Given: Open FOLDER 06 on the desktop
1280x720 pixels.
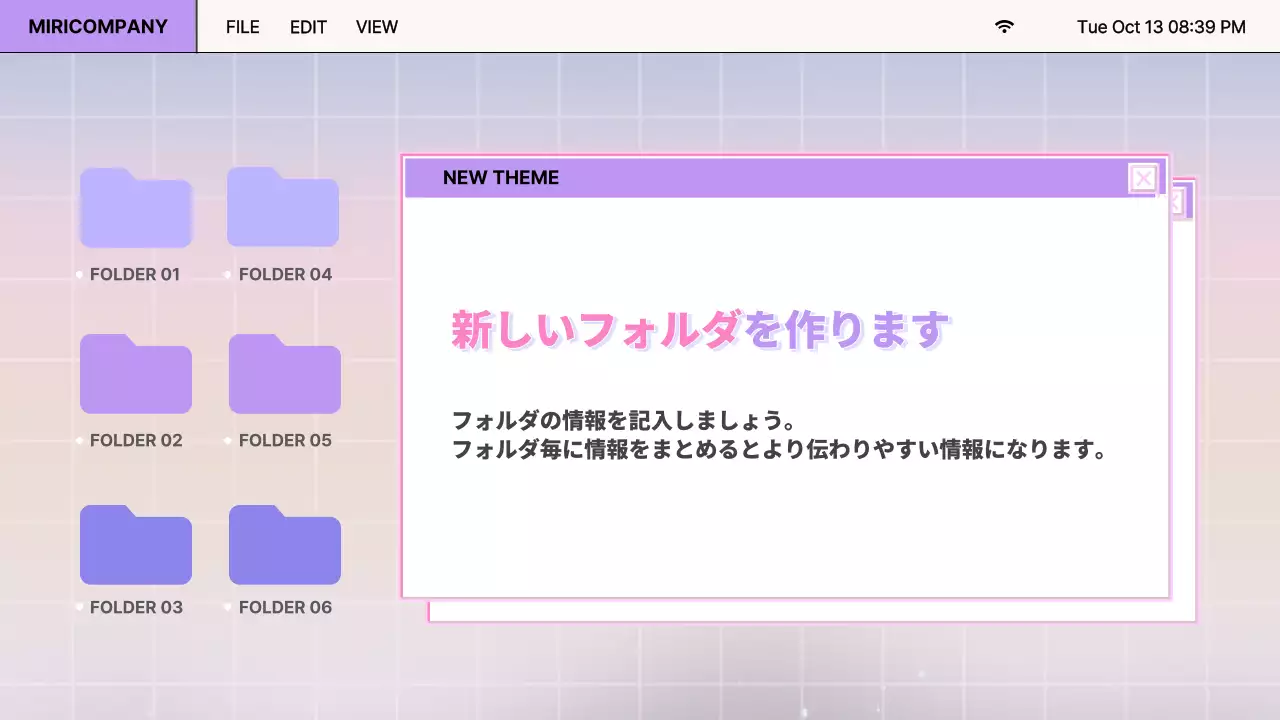Looking at the screenshot, I should coord(284,545).
